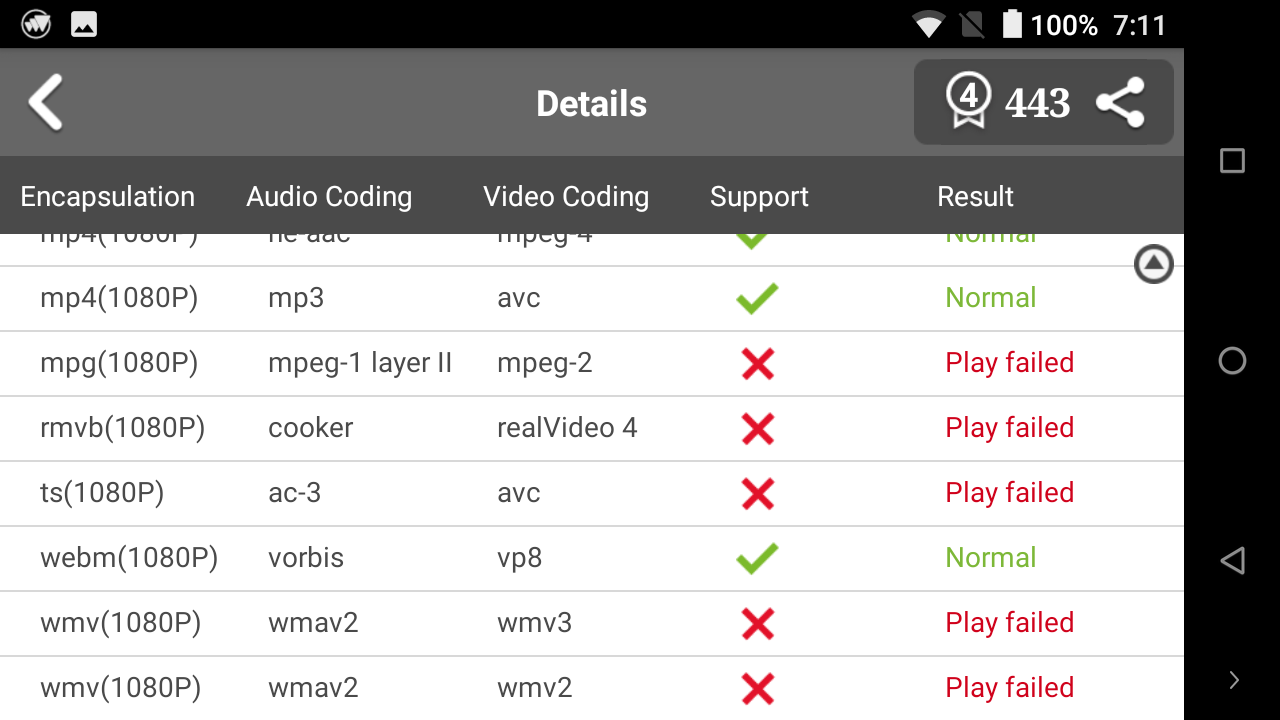Screen dimensions: 1280x720
Task: Tap Play failed result for ts row
Action: pyautogui.click(x=1009, y=493)
